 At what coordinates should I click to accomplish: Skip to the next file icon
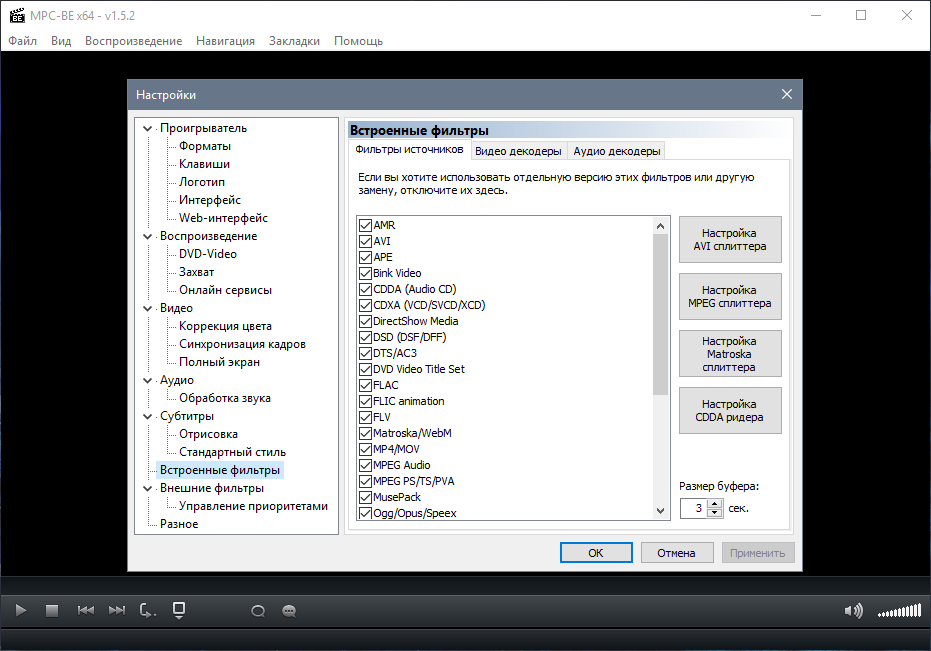pos(117,610)
